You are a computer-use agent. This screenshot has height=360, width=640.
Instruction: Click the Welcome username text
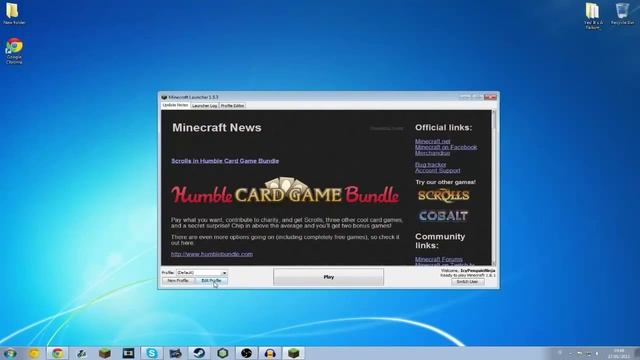468,271
